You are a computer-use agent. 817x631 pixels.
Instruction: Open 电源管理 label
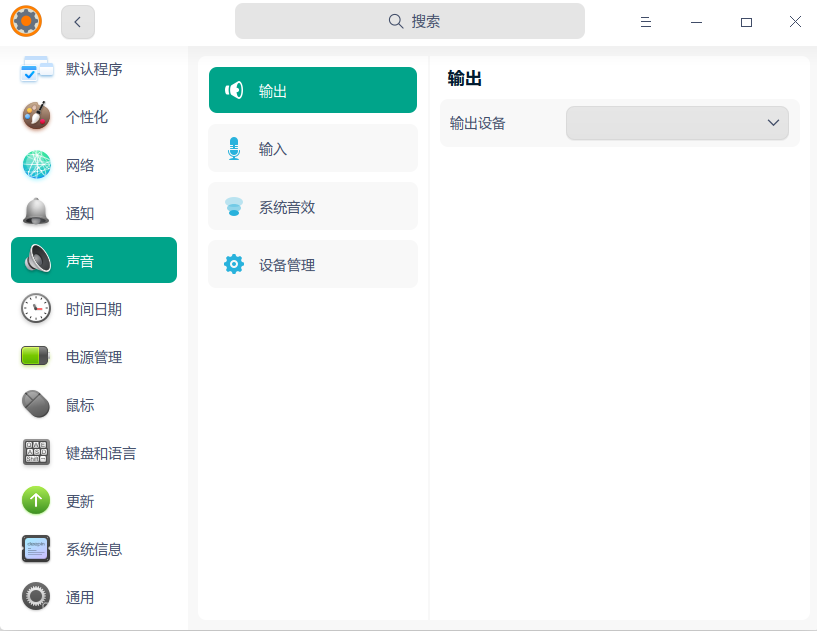(94, 357)
